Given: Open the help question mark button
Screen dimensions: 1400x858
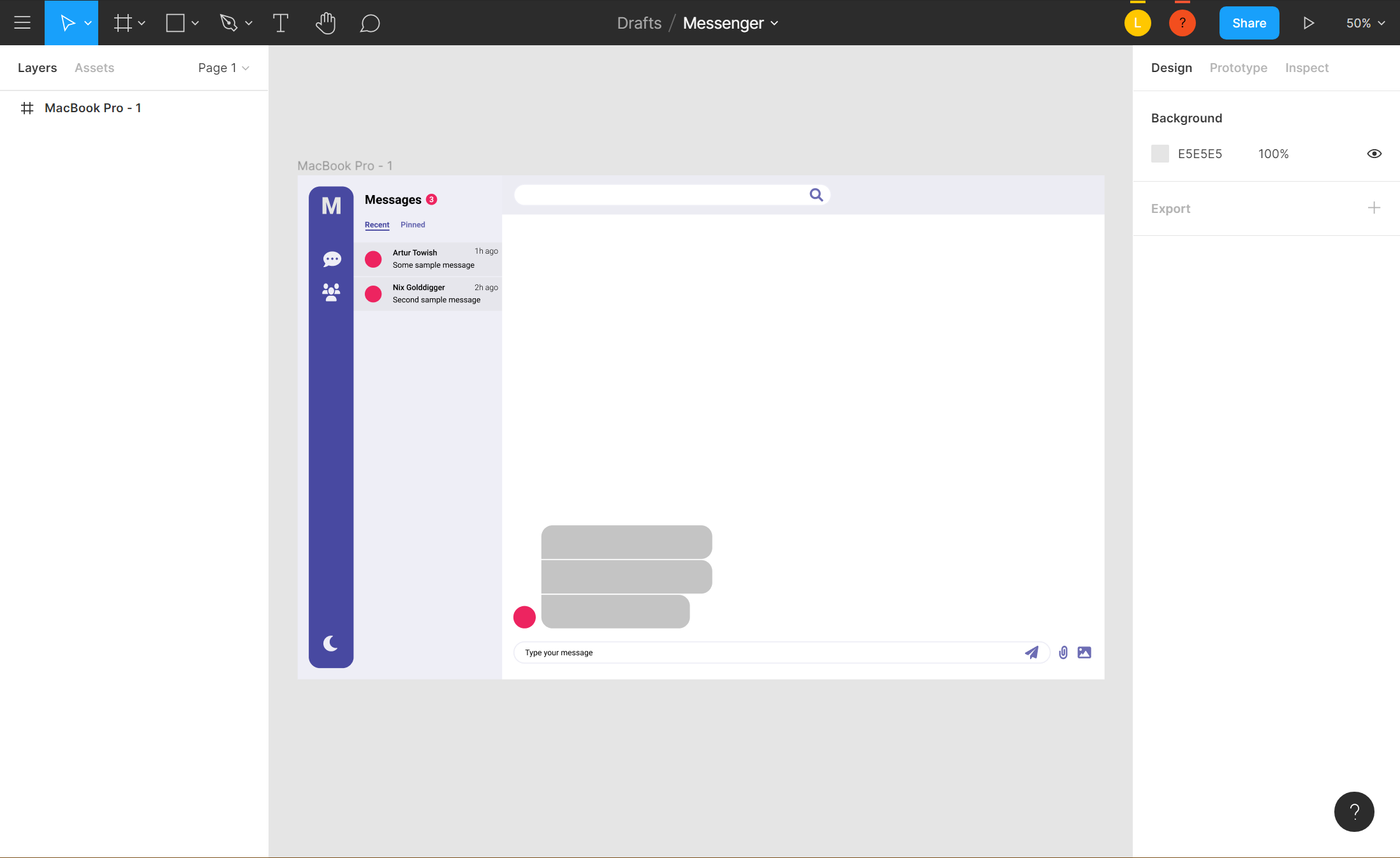Looking at the screenshot, I should pos(1353,811).
